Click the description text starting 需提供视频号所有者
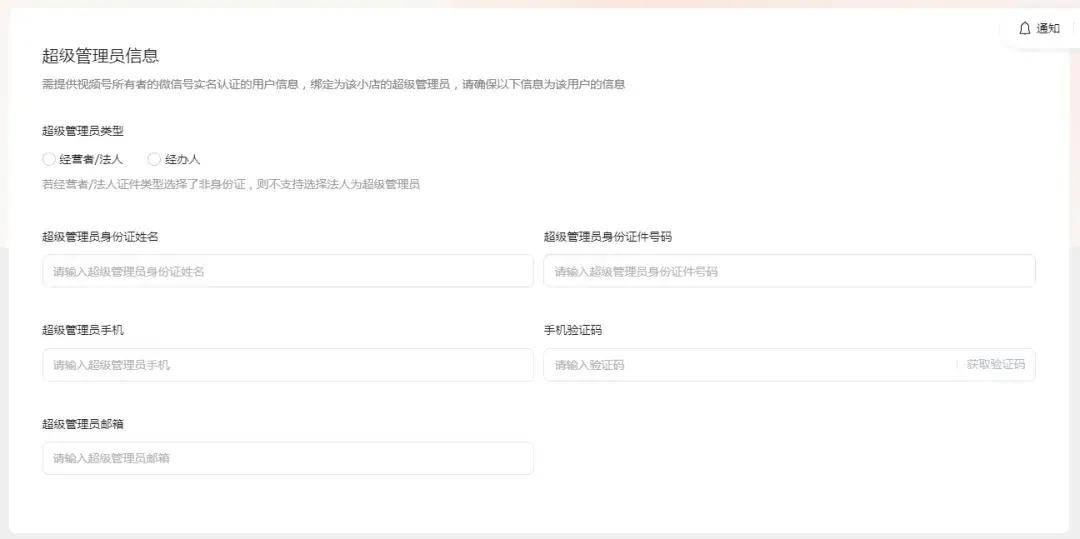This screenshot has height=539, width=1080. (x=333, y=85)
